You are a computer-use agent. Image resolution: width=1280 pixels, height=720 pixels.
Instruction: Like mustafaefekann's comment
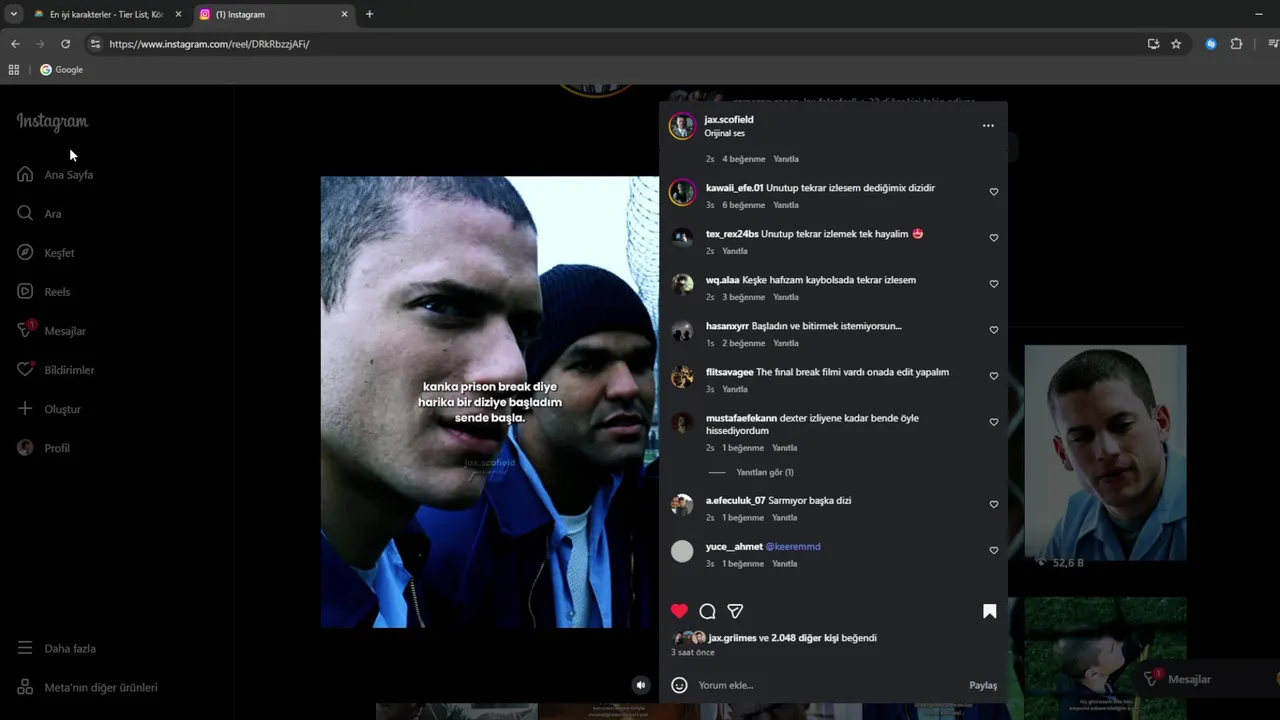point(993,422)
